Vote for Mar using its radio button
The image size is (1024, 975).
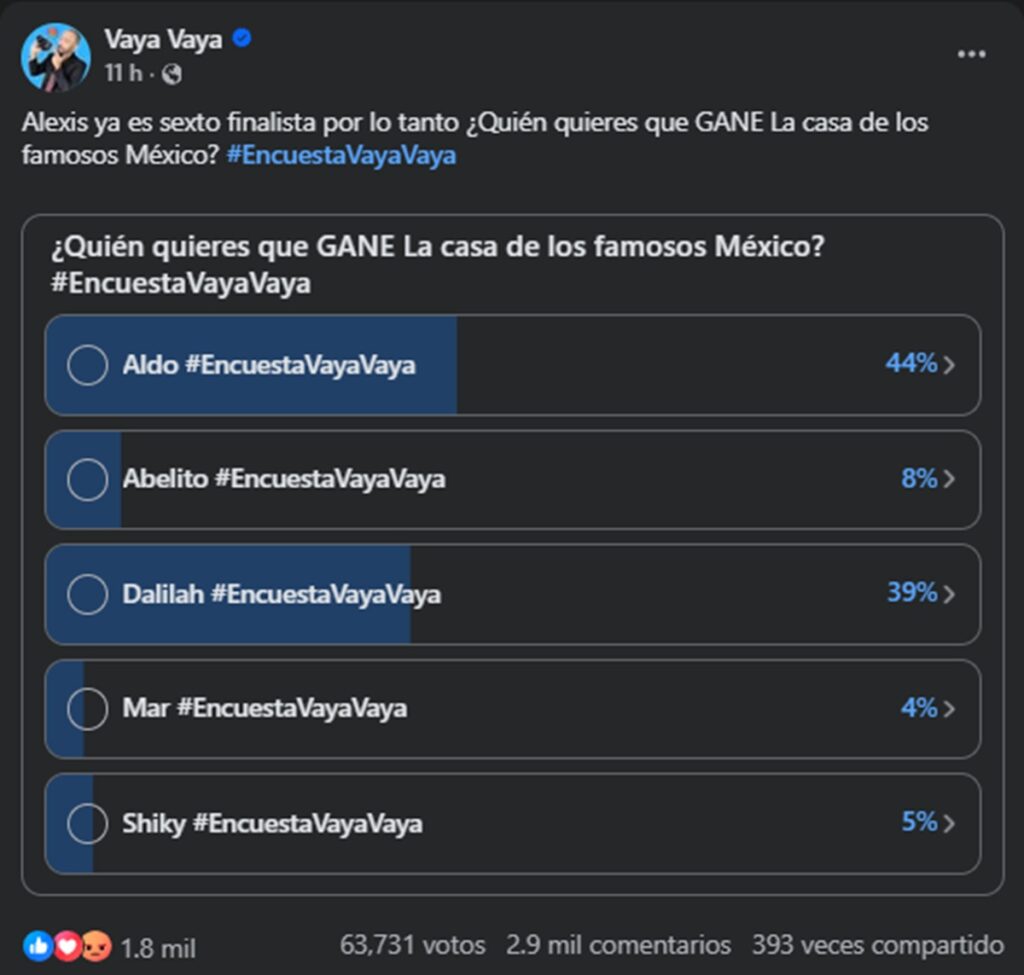[87, 710]
